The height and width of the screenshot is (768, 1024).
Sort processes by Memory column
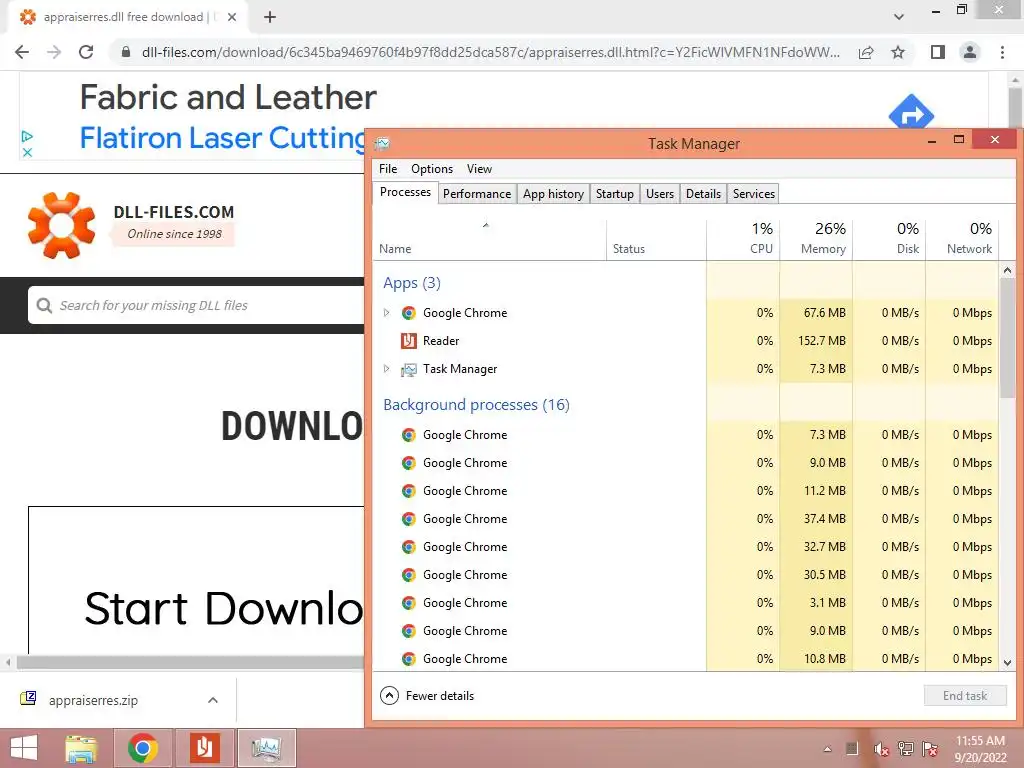pos(816,240)
